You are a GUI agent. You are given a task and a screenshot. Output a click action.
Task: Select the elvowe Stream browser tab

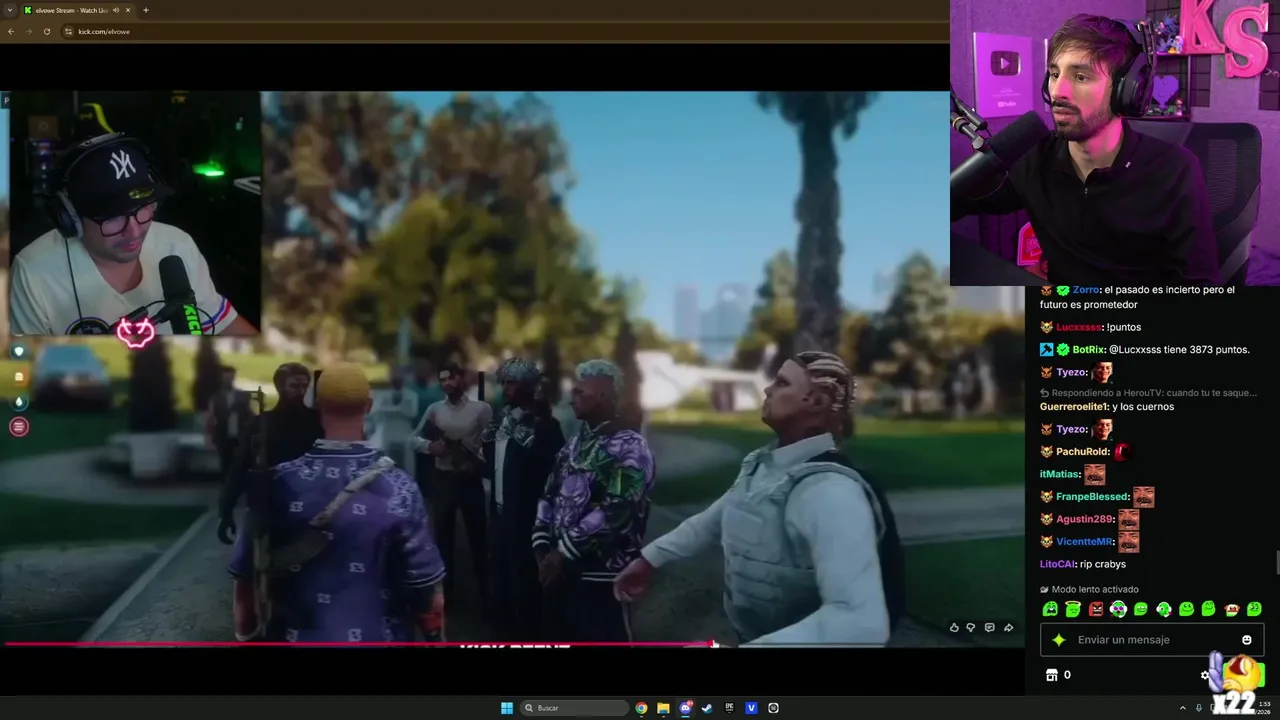(72, 10)
